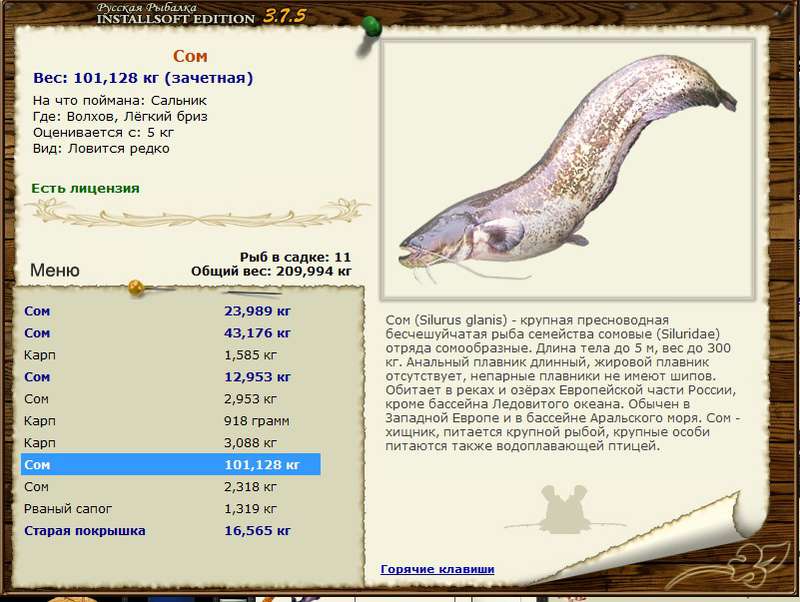The height and width of the screenshot is (602, 800).
Task: Select the Сом 12,953 кг entry
Action: (x=170, y=377)
